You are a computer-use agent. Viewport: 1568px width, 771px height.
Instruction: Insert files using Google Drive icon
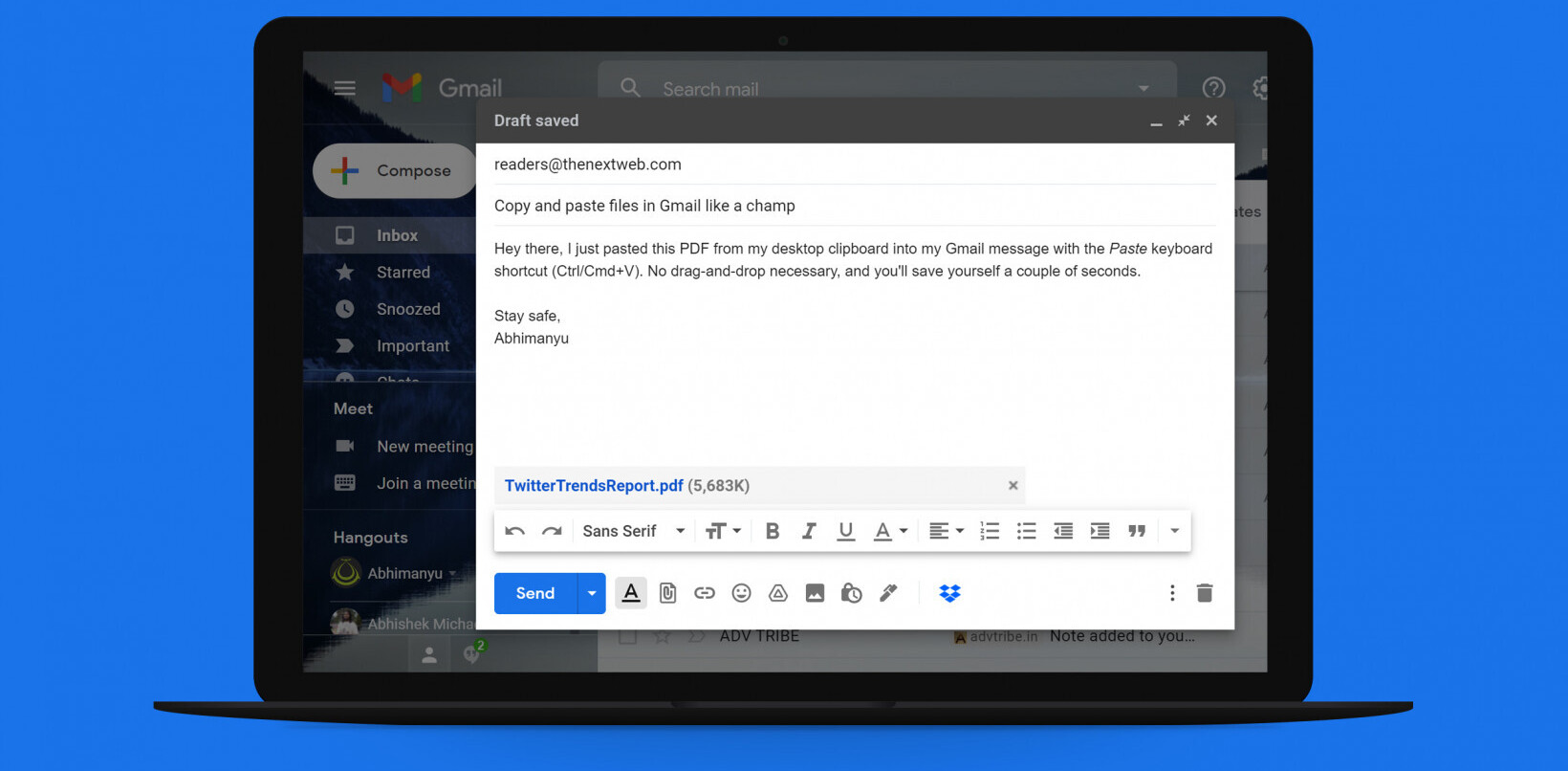tap(778, 593)
